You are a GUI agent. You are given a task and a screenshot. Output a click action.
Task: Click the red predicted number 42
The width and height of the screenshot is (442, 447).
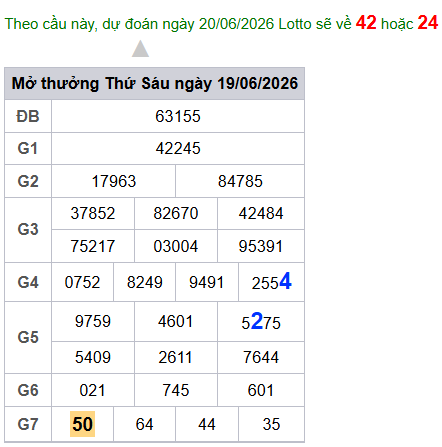[366, 23]
